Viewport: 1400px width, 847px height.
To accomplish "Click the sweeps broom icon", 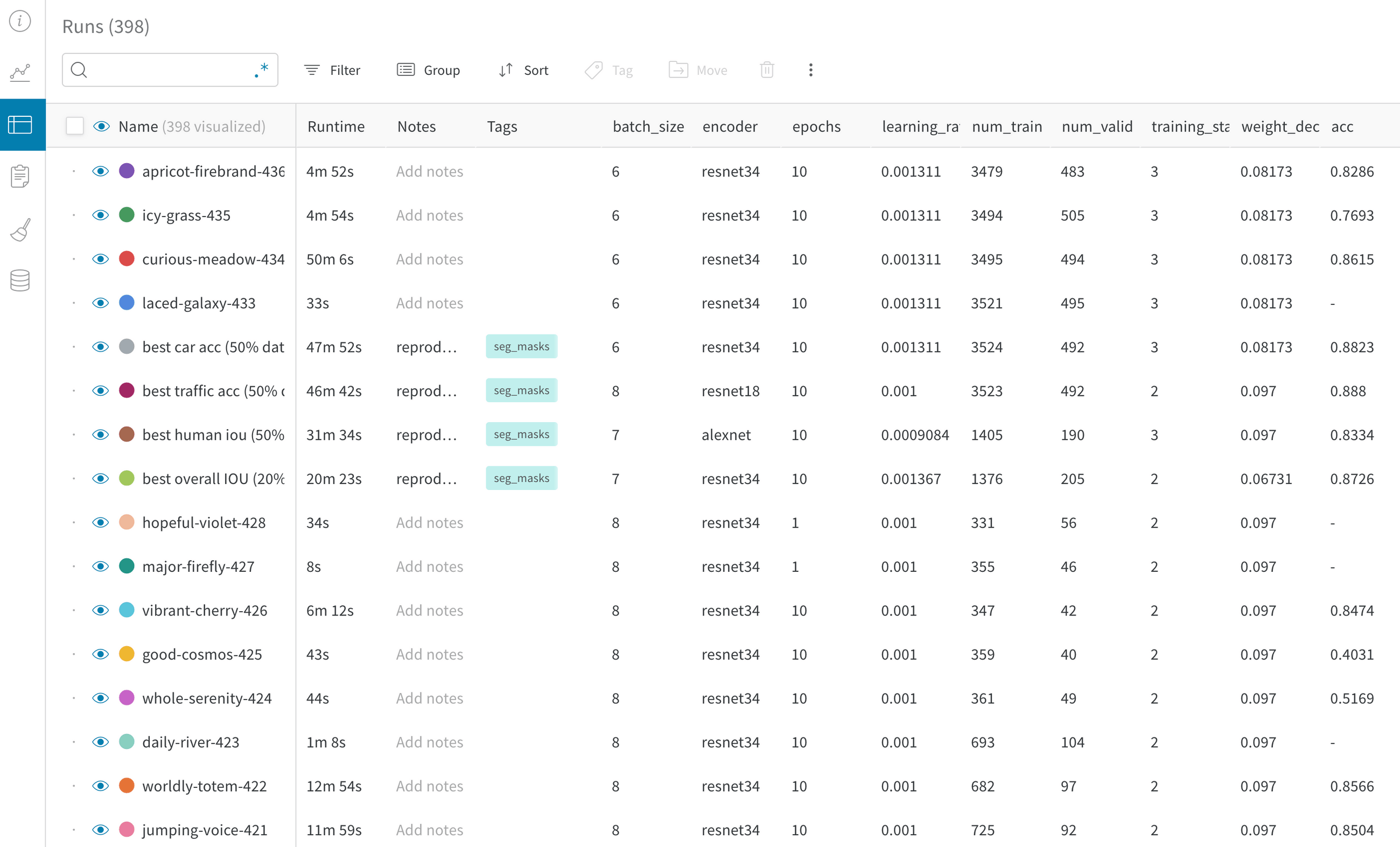I will (20, 228).
